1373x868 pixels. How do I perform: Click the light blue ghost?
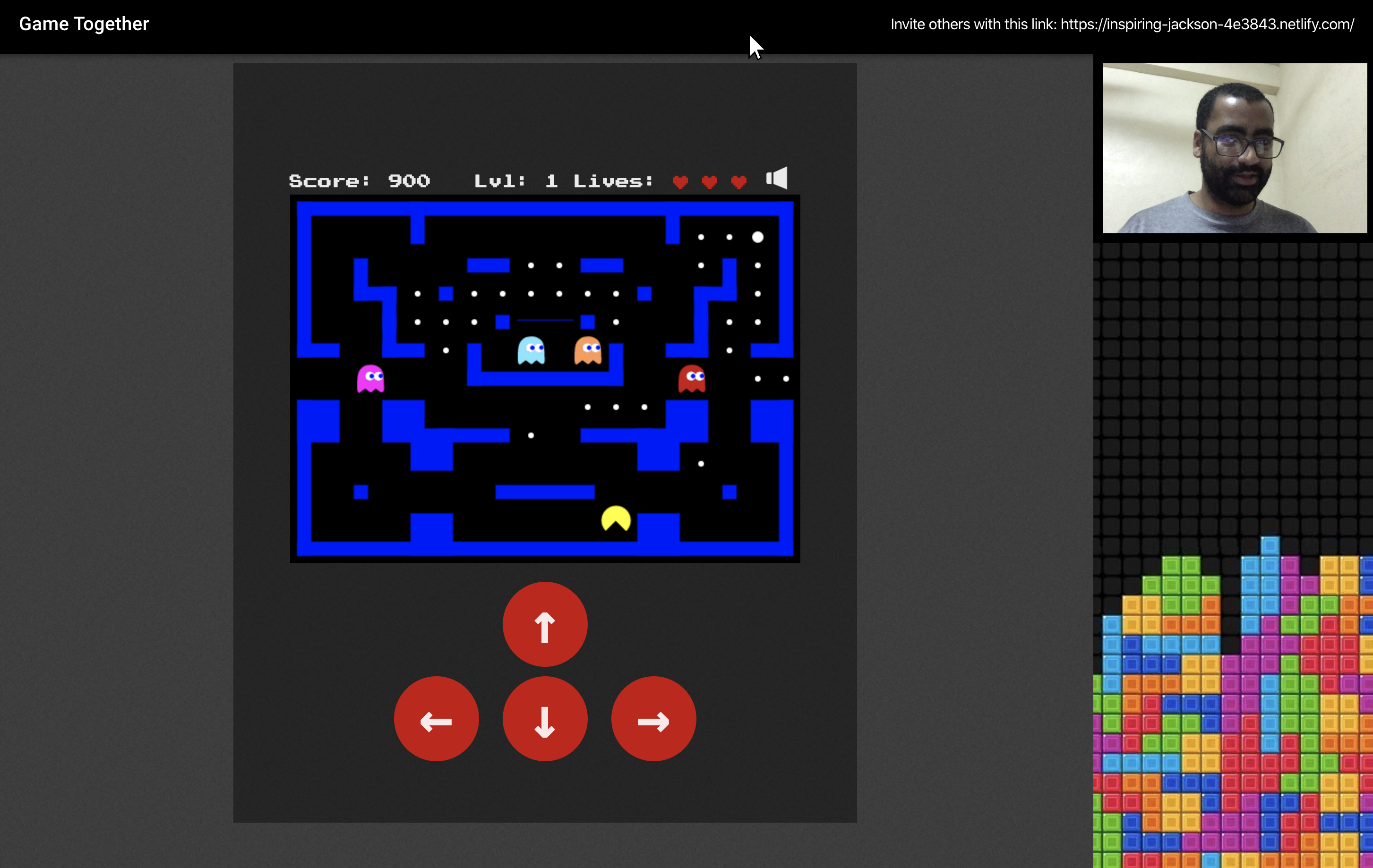pyautogui.click(x=531, y=350)
